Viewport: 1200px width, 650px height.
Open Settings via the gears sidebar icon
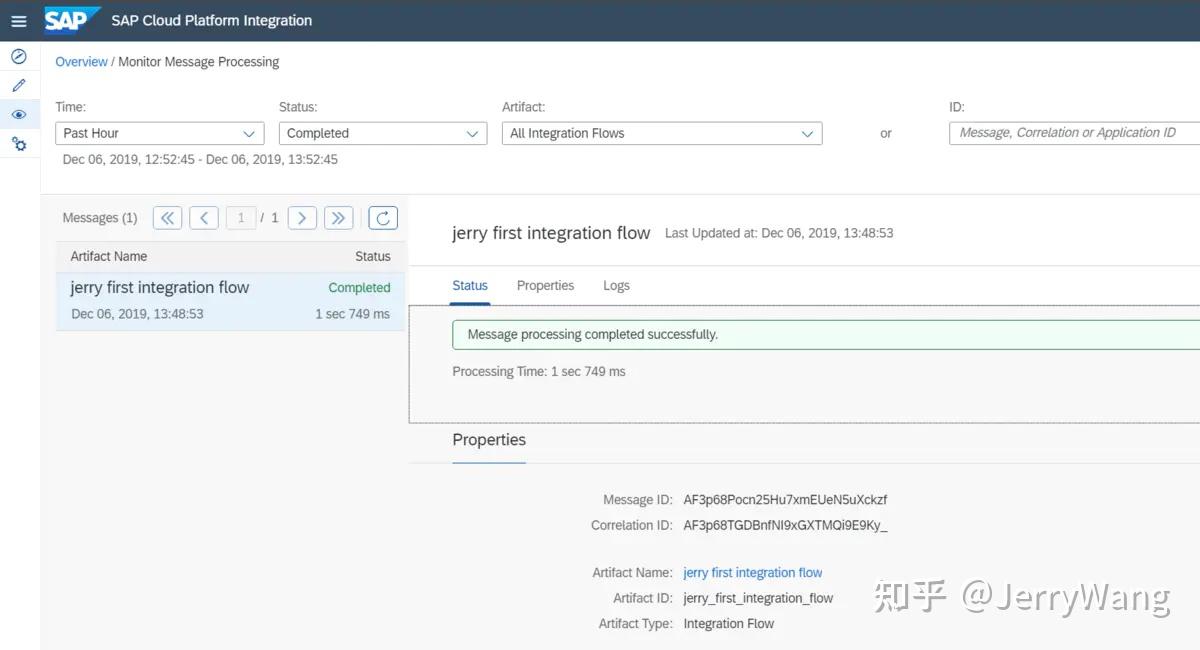18,143
